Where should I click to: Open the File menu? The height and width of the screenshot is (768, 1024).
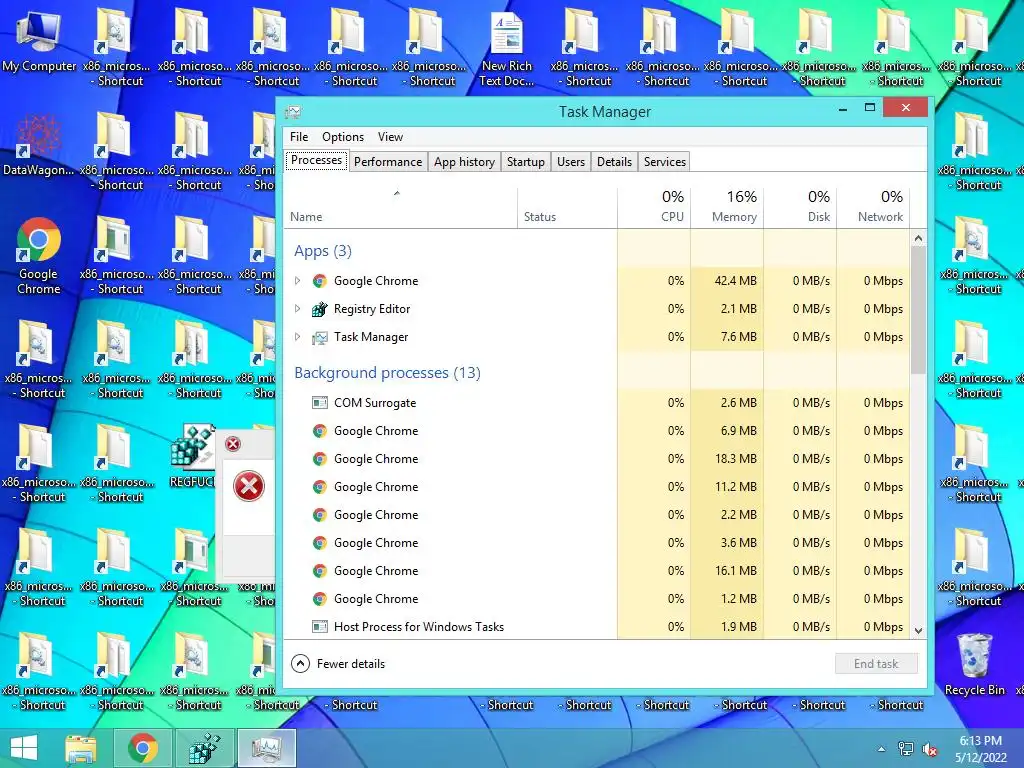(x=299, y=136)
